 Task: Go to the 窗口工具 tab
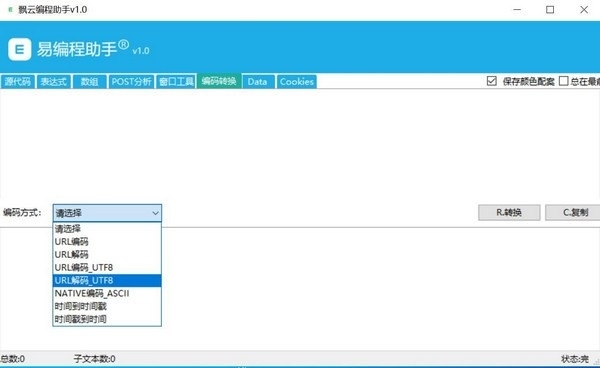click(x=176, y=81)
